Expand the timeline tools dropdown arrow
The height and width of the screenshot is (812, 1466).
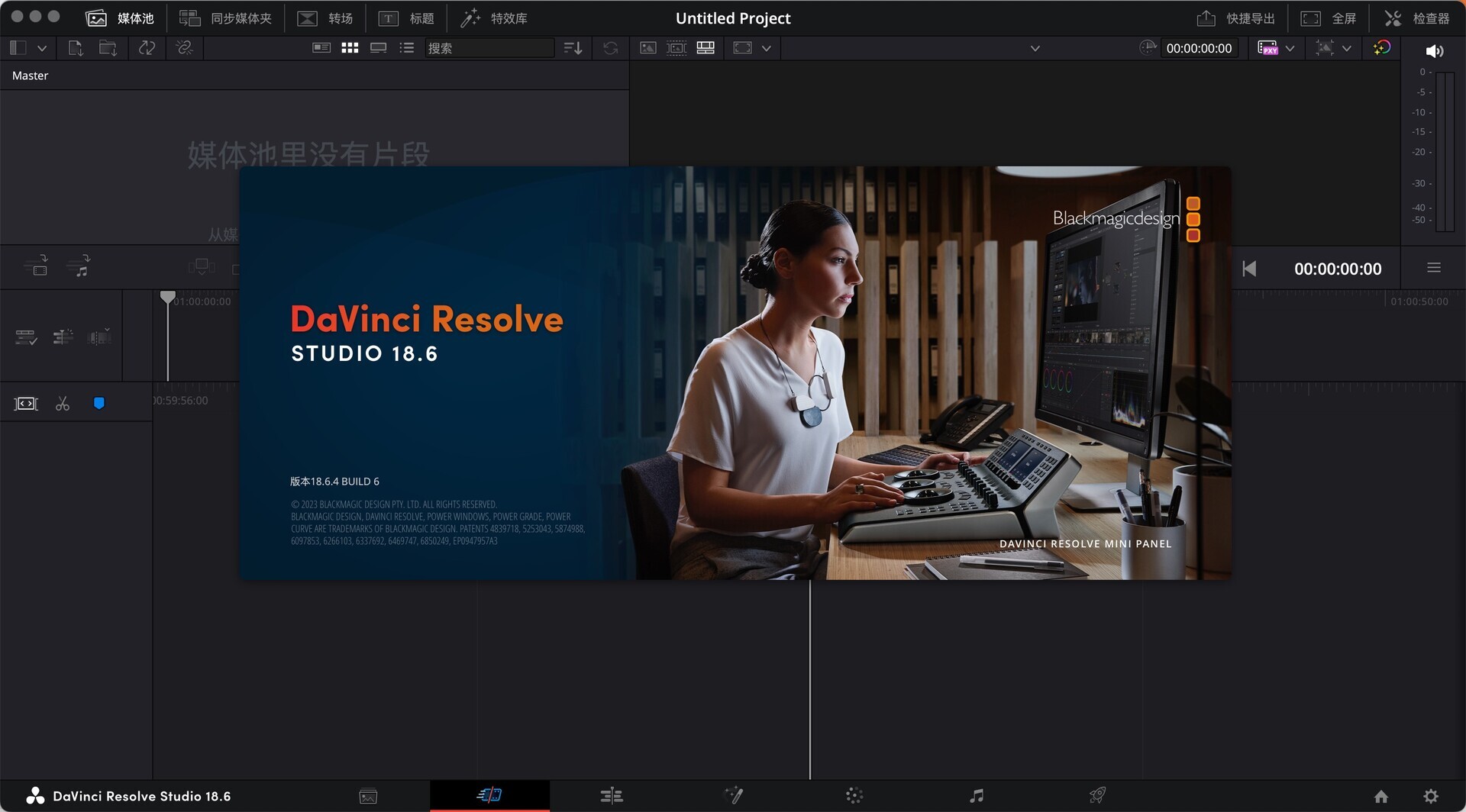[1346, 48]
